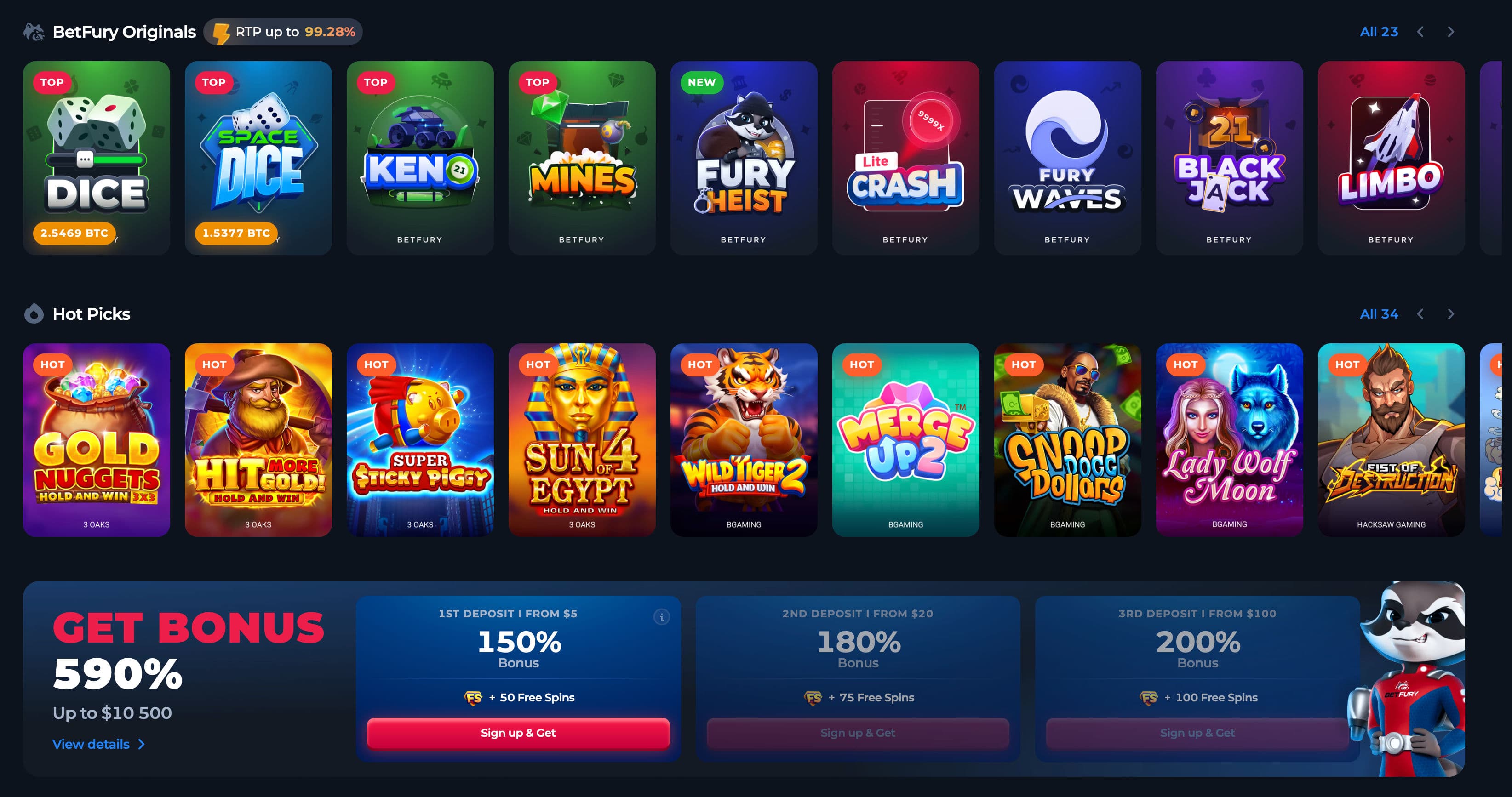1512x797 pixels.
Task: Click the FS coin icon beside 50 Free Spins
Action: pyautogui.click(x=474, y=698)
